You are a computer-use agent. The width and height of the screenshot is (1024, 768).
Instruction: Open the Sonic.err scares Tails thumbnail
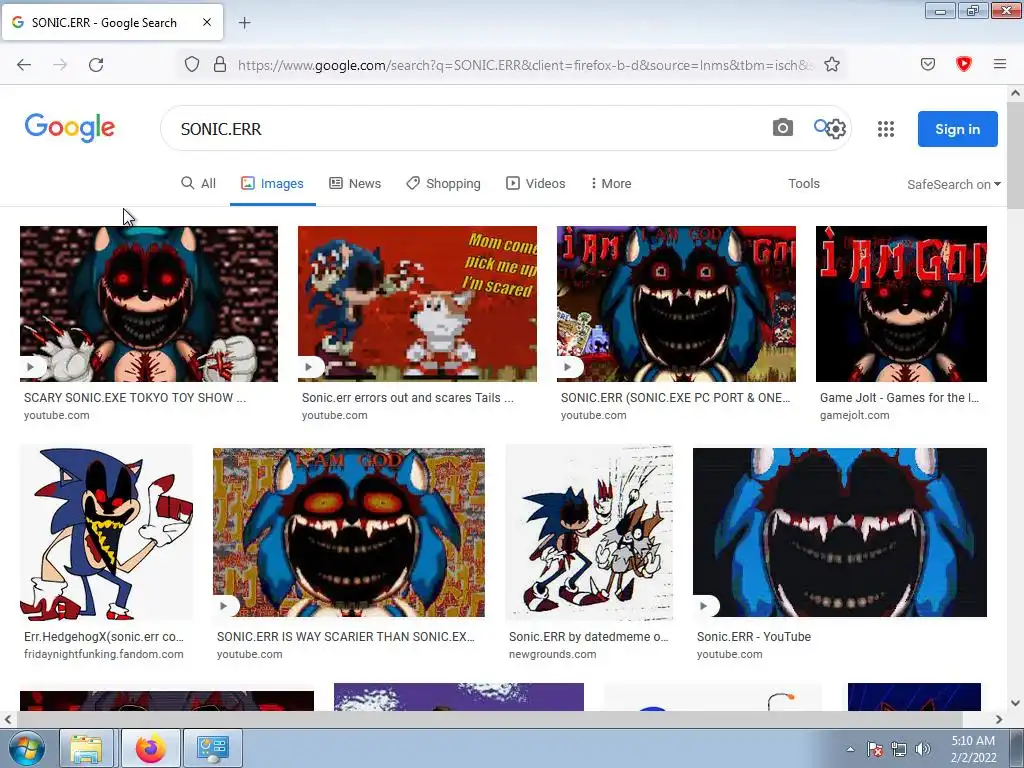(417, 304)
